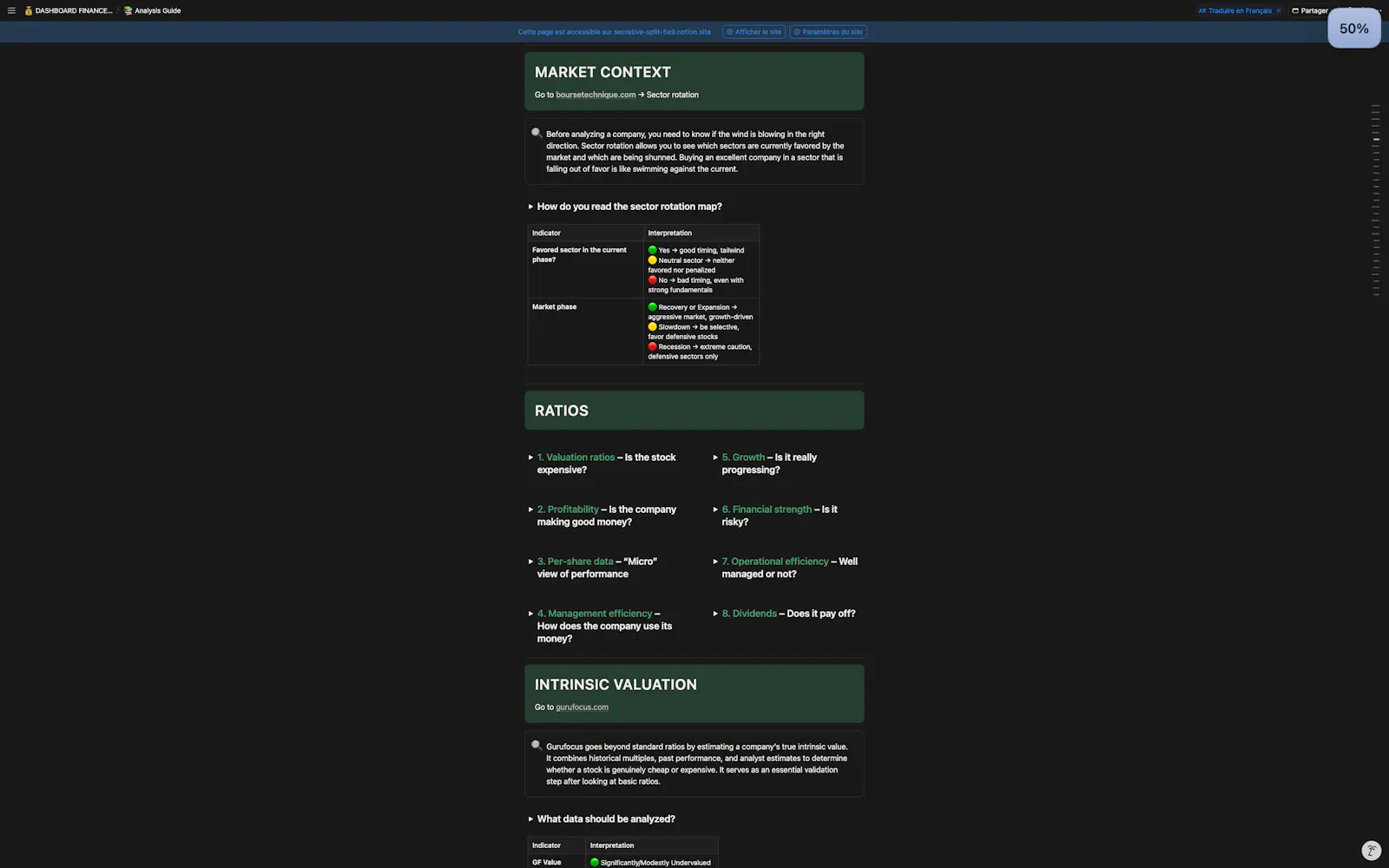Open DASHBOARD FINANCE breadcrumb
The width and height of the screenshot is (1389, 868).
68,10
